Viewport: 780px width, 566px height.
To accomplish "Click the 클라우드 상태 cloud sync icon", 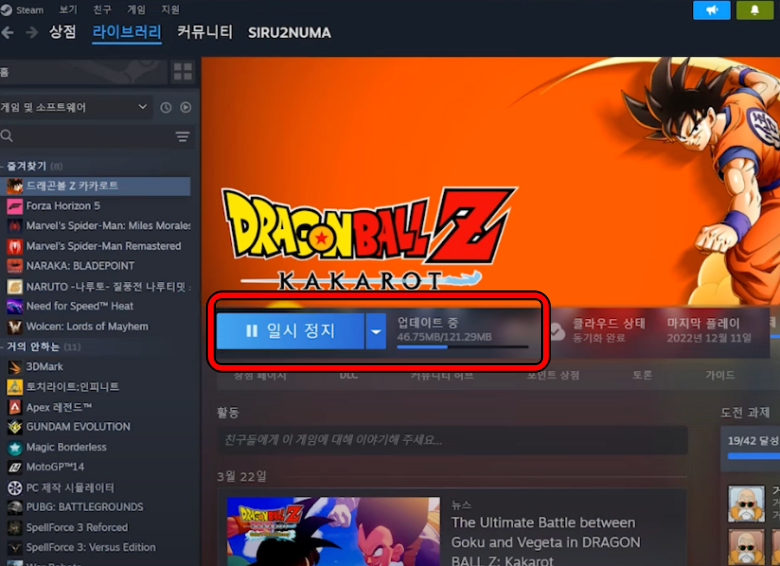I will coord(557,331).
